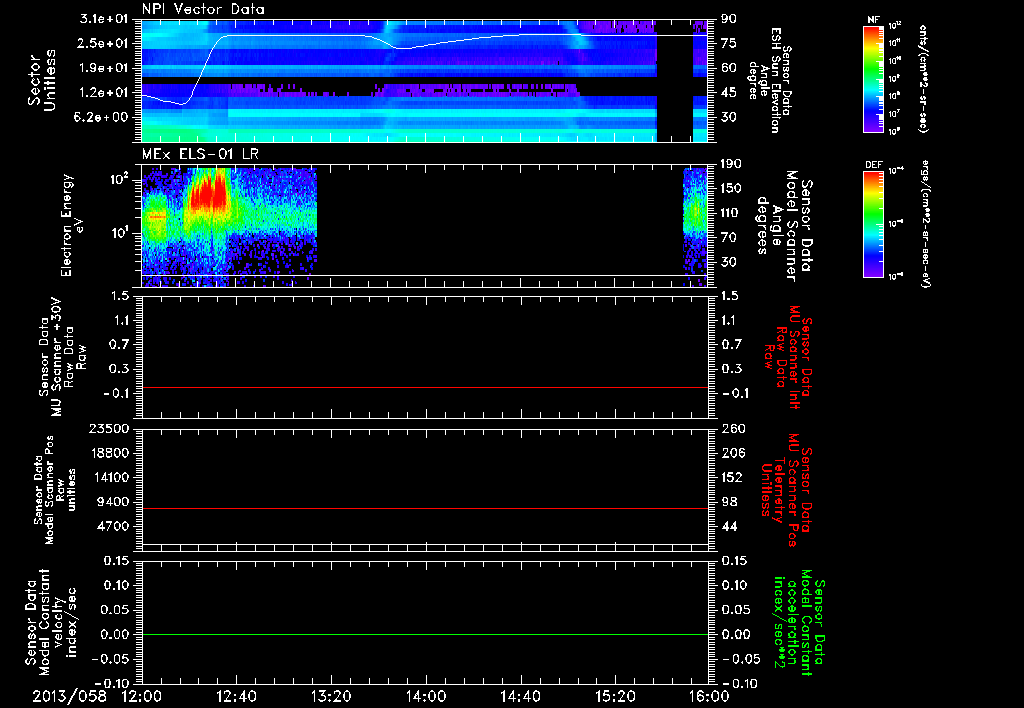1024x708 pixels.
Task: Click the red 'MU Scanner Inh Raw Data' label
Action: pyautogui.click(x=788, y=357)
